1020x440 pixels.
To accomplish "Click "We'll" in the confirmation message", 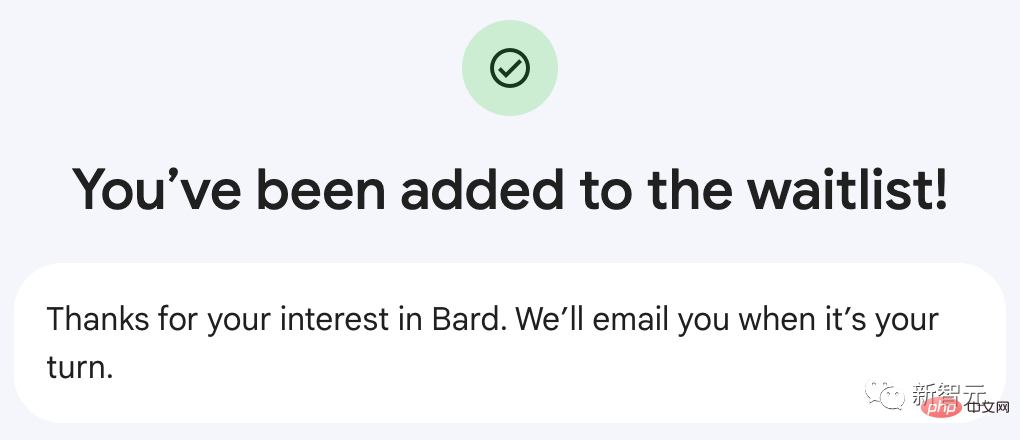I will [x=550, y=320].
